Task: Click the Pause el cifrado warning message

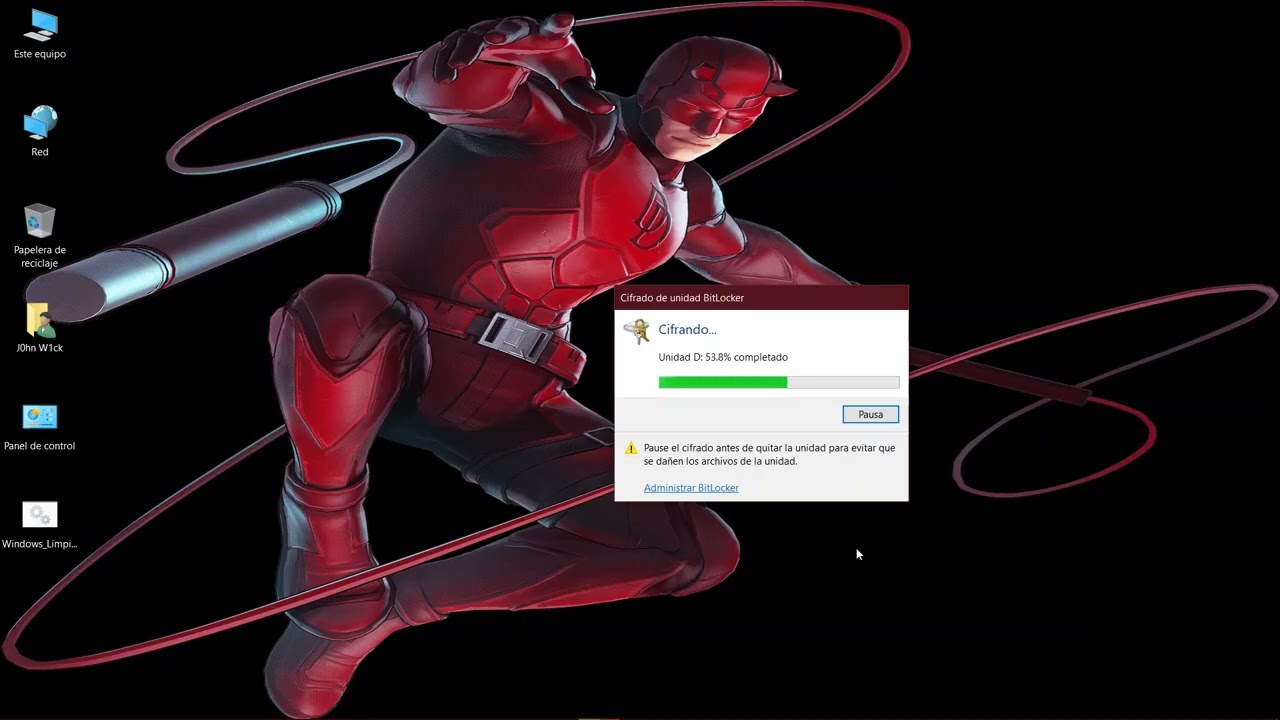Action: click(769, 455)
